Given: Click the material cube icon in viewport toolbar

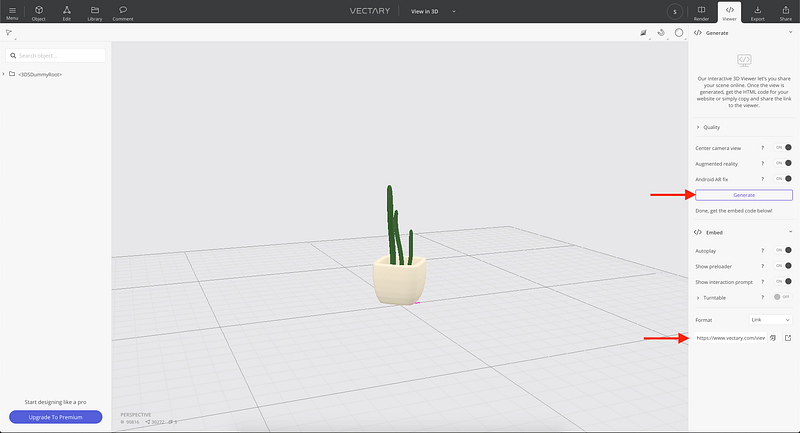Looking at the screenshot, I should tap(644, 33).
